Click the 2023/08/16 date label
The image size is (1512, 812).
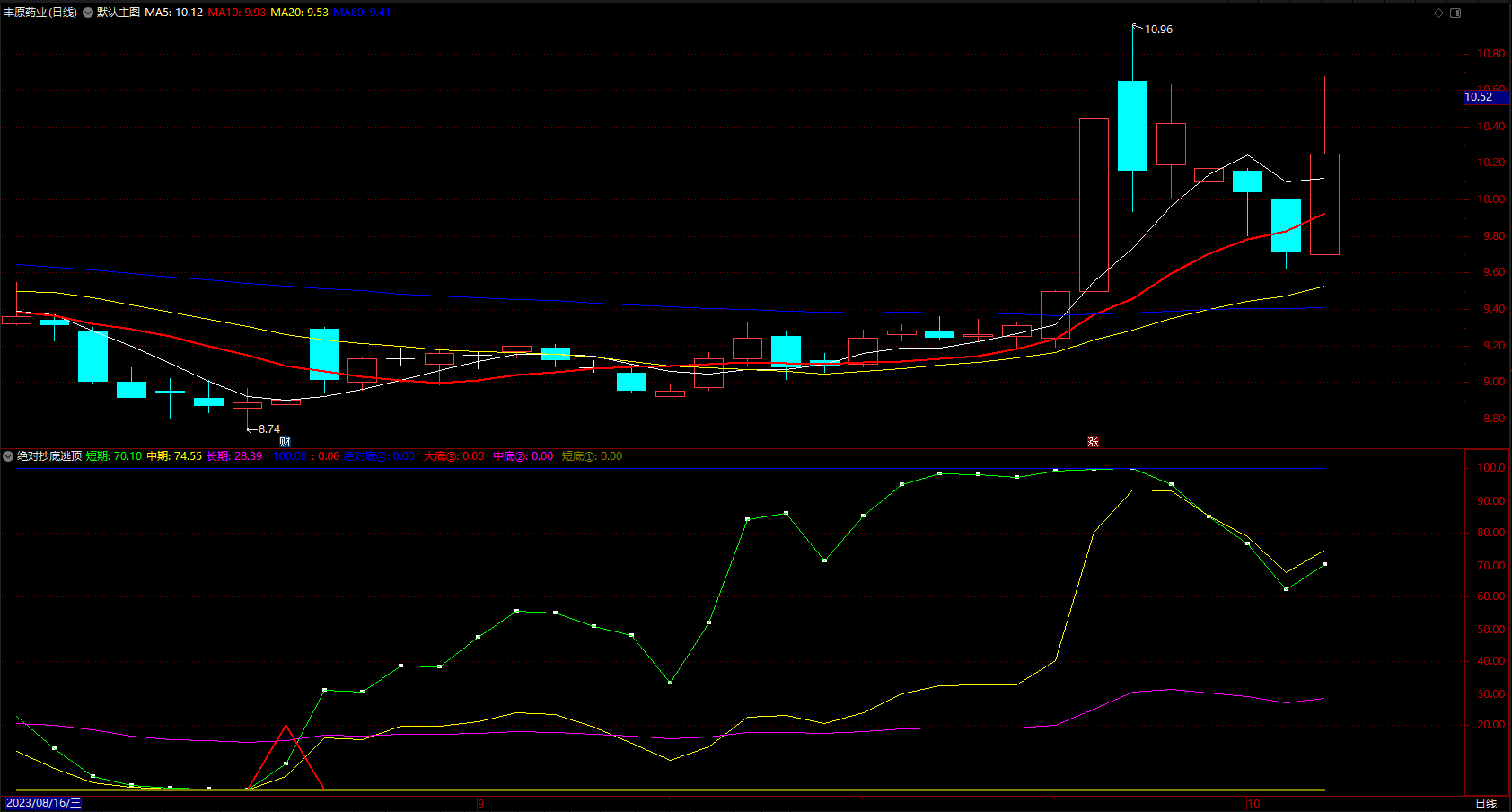point(43,803)
